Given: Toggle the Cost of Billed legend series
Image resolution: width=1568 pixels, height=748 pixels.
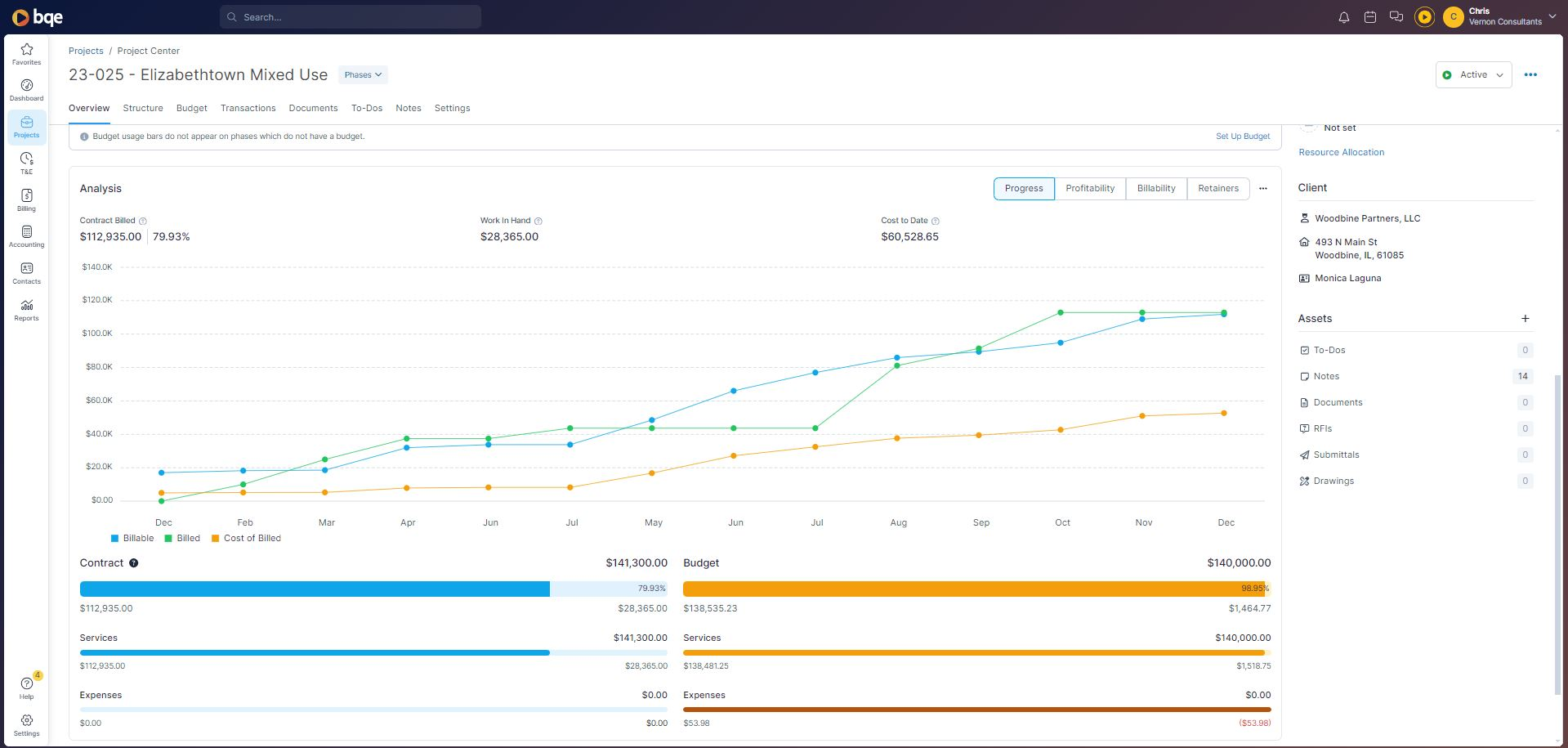Looking at the screenshot, I should point(246,538).
